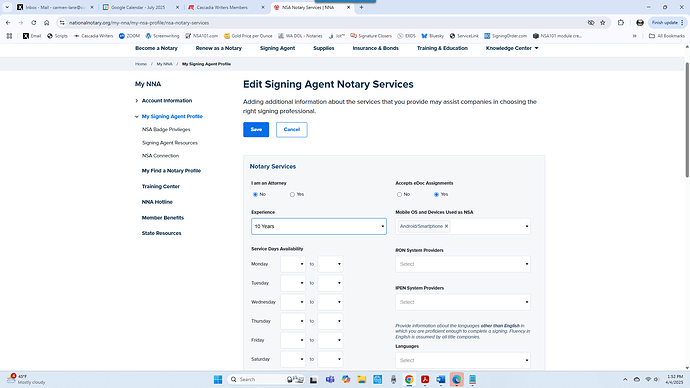
Task: Open Monday start time dropdown
Action: pyautogui.click(x=293, y=264)
